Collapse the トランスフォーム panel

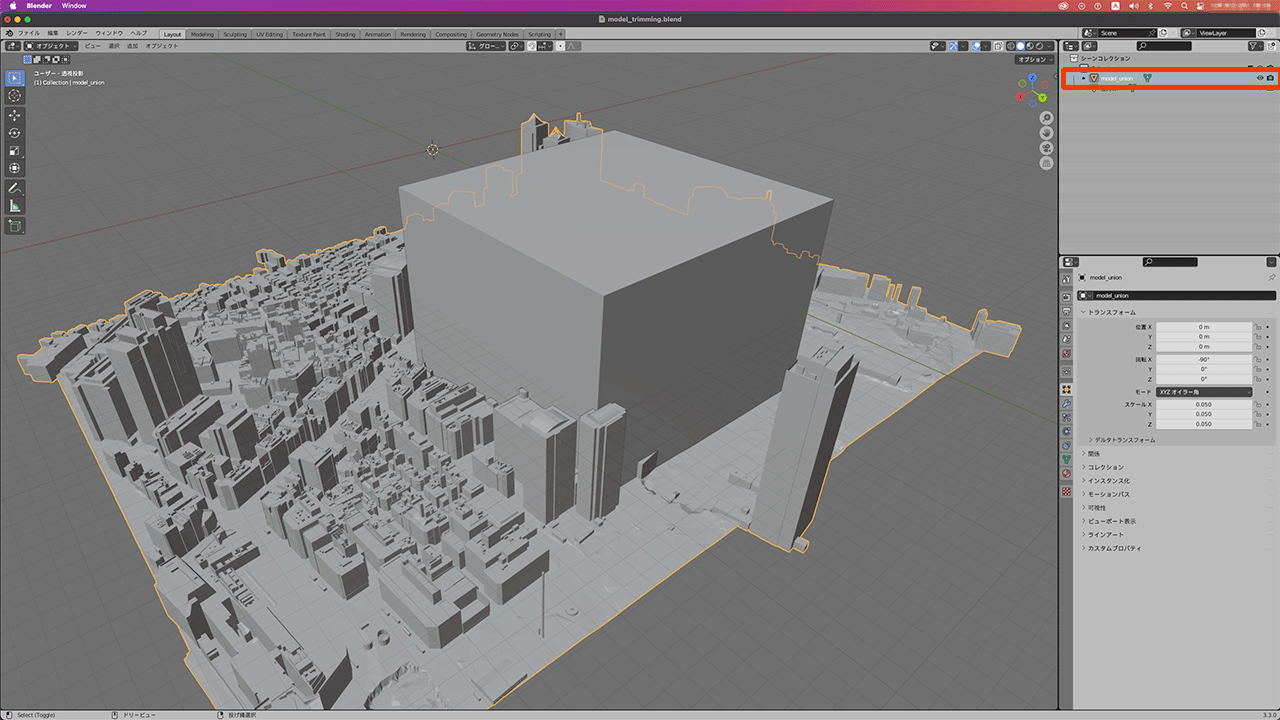(1111, 312)
